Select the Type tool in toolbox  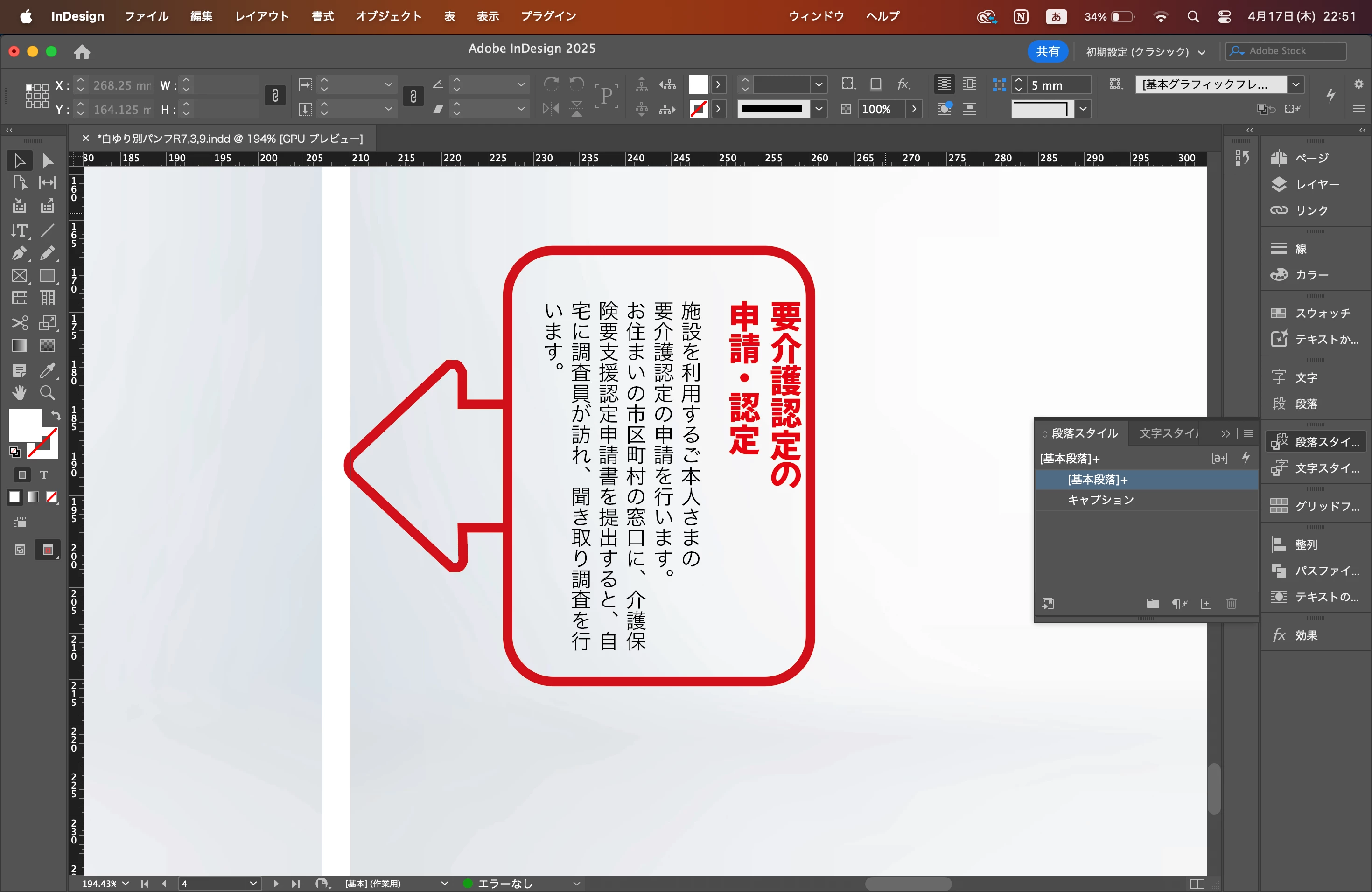20,231
